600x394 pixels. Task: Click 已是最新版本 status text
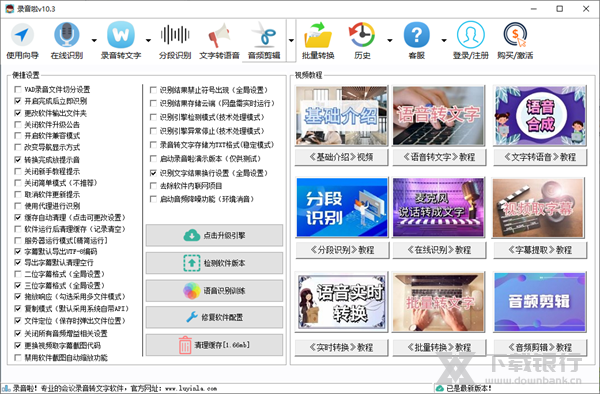[x=469, y=388]
